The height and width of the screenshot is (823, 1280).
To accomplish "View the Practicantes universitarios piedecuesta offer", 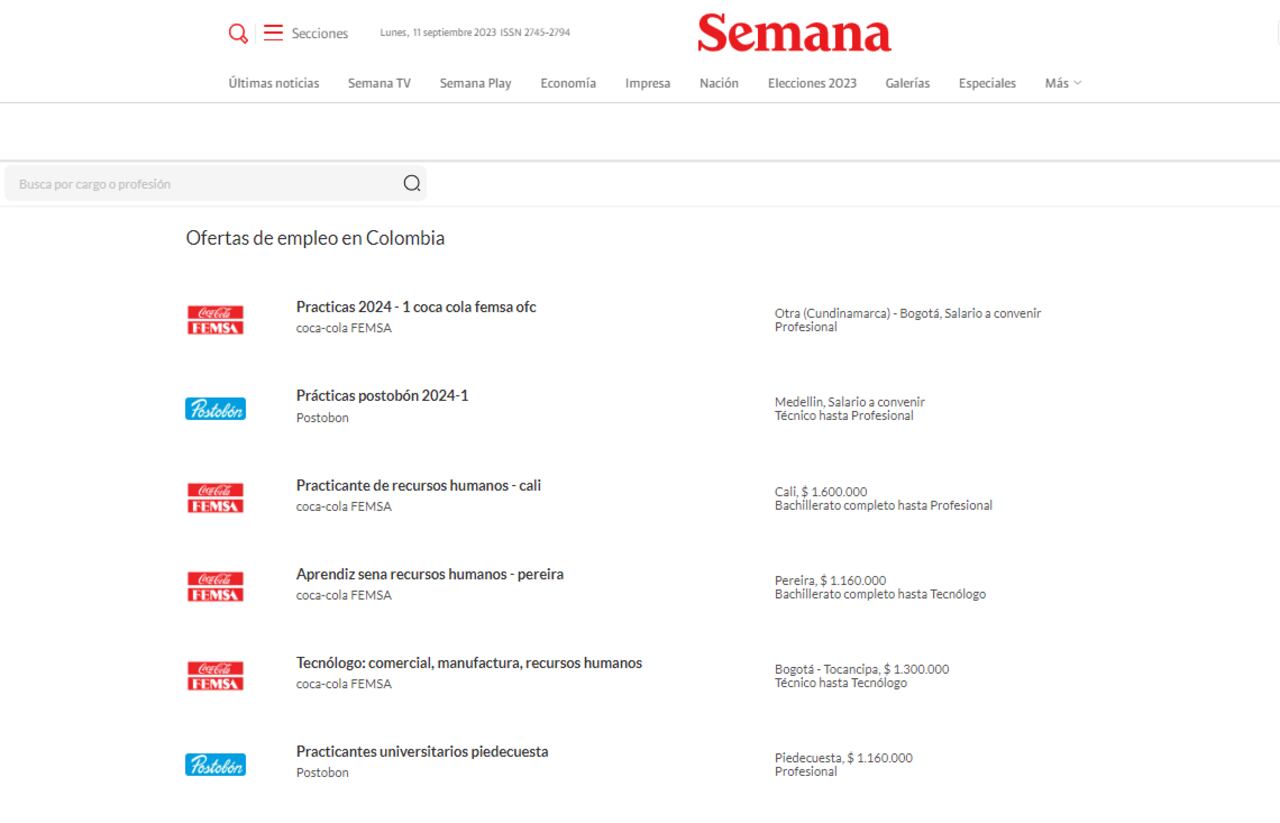I will (x=422, y=751).
